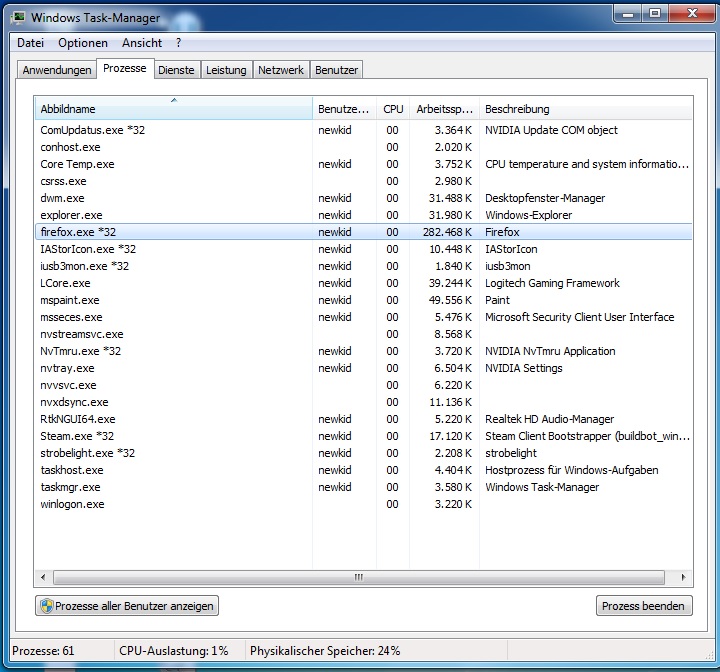720x672 pixels.
Task: Select the nvvsvc.exe process
Action: [364, 385]
